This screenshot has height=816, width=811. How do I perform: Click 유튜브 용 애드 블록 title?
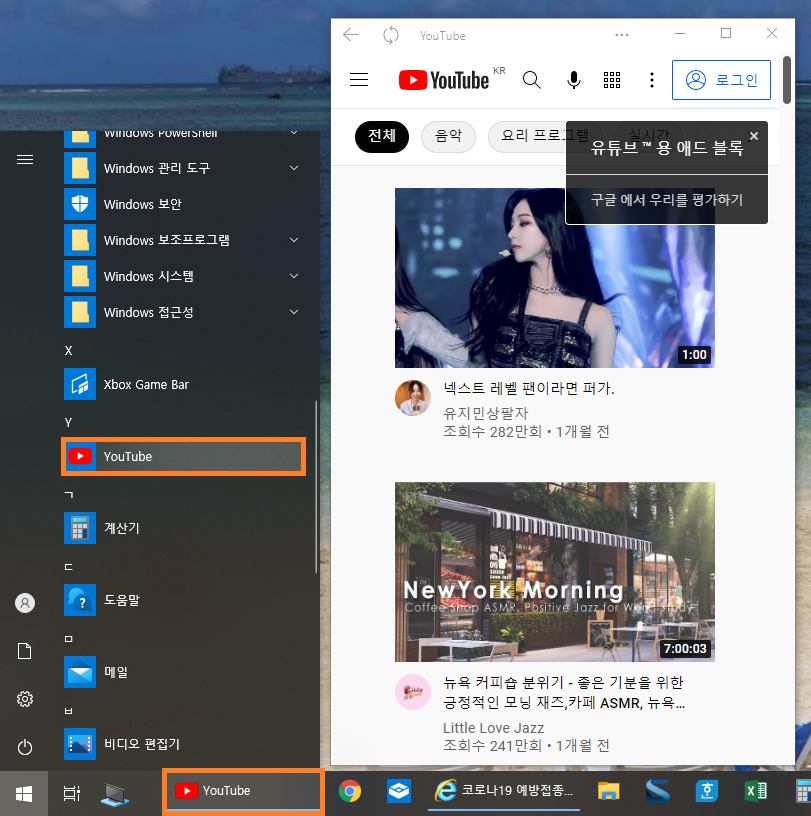(x=666, y=148)
